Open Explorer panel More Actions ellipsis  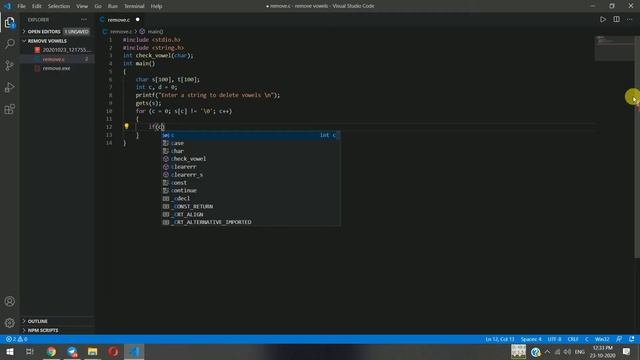click(x=84, y=20)
